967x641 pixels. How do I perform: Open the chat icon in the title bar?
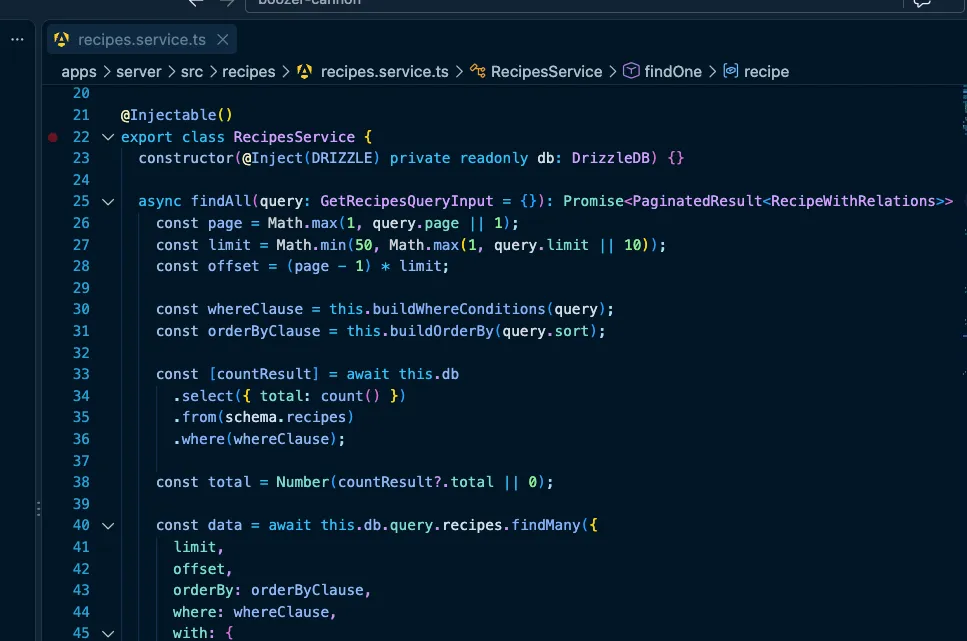922,3
